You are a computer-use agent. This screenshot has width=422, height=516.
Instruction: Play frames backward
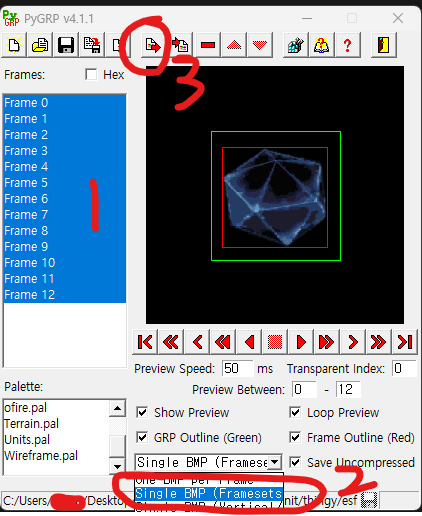pos(249,342)
